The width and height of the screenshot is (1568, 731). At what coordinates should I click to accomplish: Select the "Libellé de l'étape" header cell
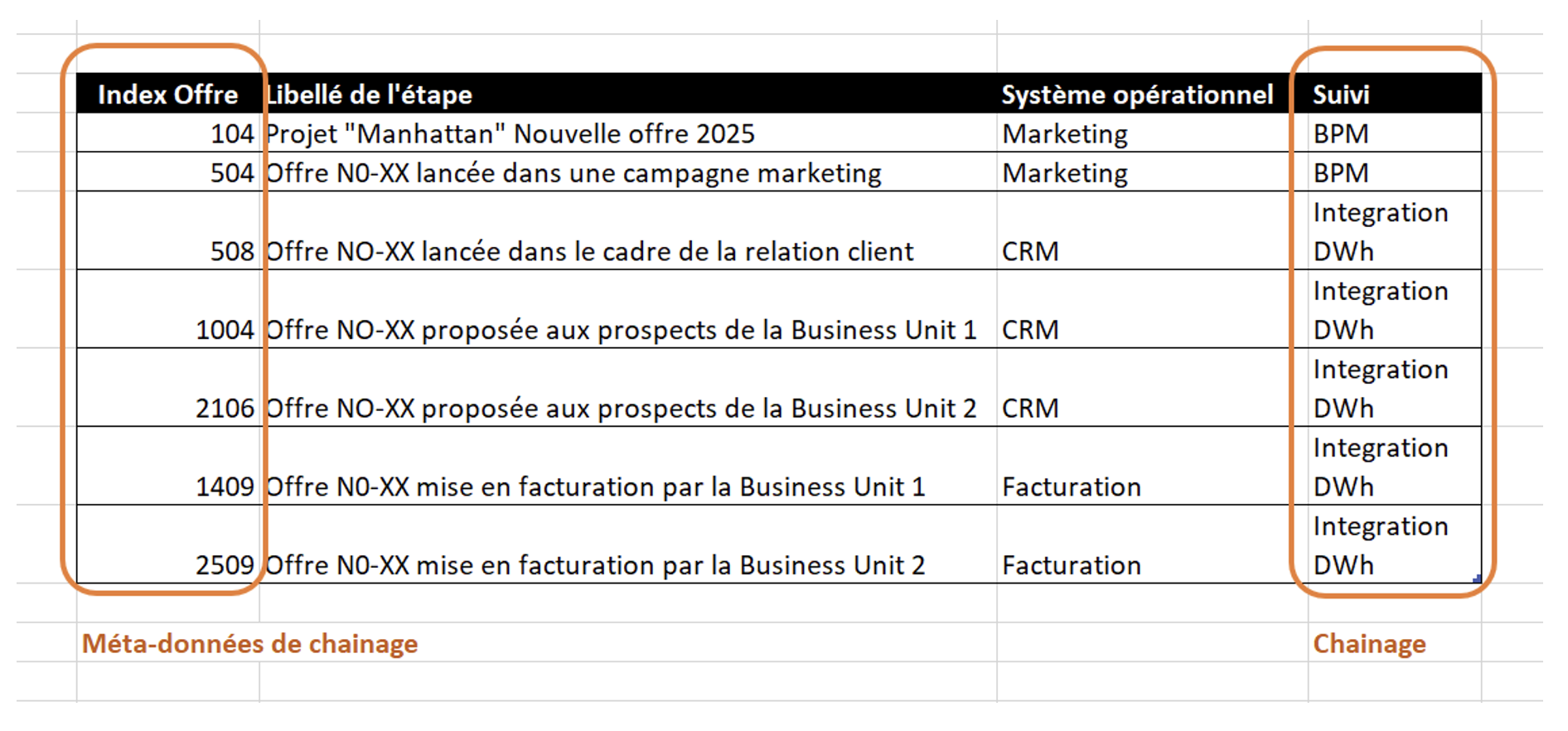[369, 94]
